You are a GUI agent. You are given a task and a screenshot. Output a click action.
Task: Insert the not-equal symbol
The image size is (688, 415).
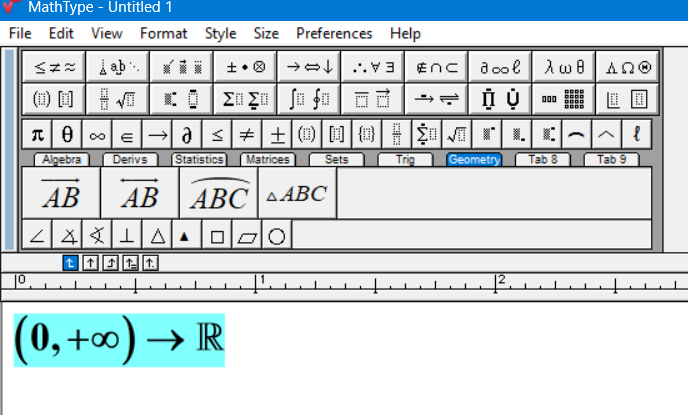[247, 134]
